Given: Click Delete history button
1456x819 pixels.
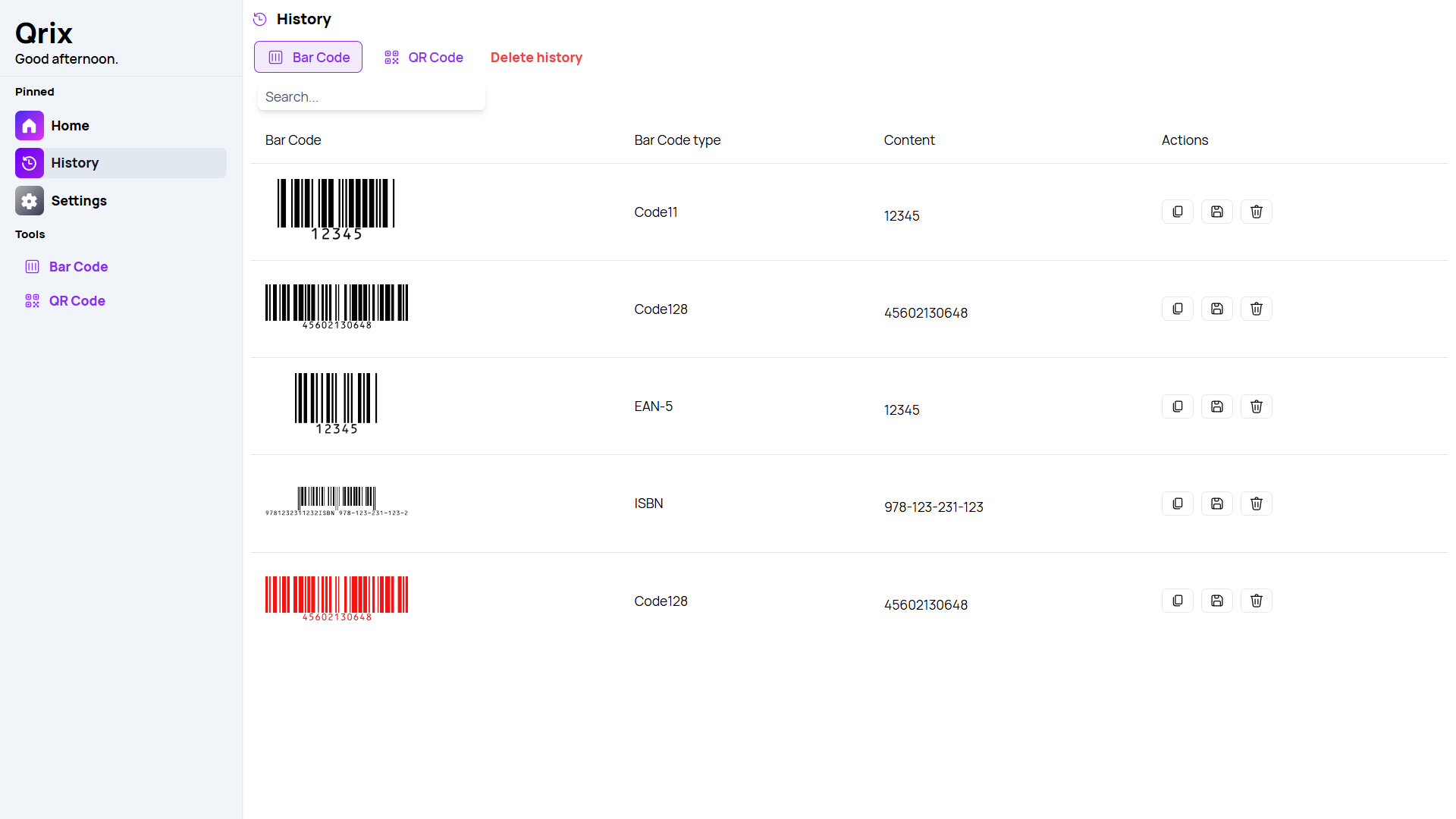Looking at the screenshot, I should [x=536, y=57].
